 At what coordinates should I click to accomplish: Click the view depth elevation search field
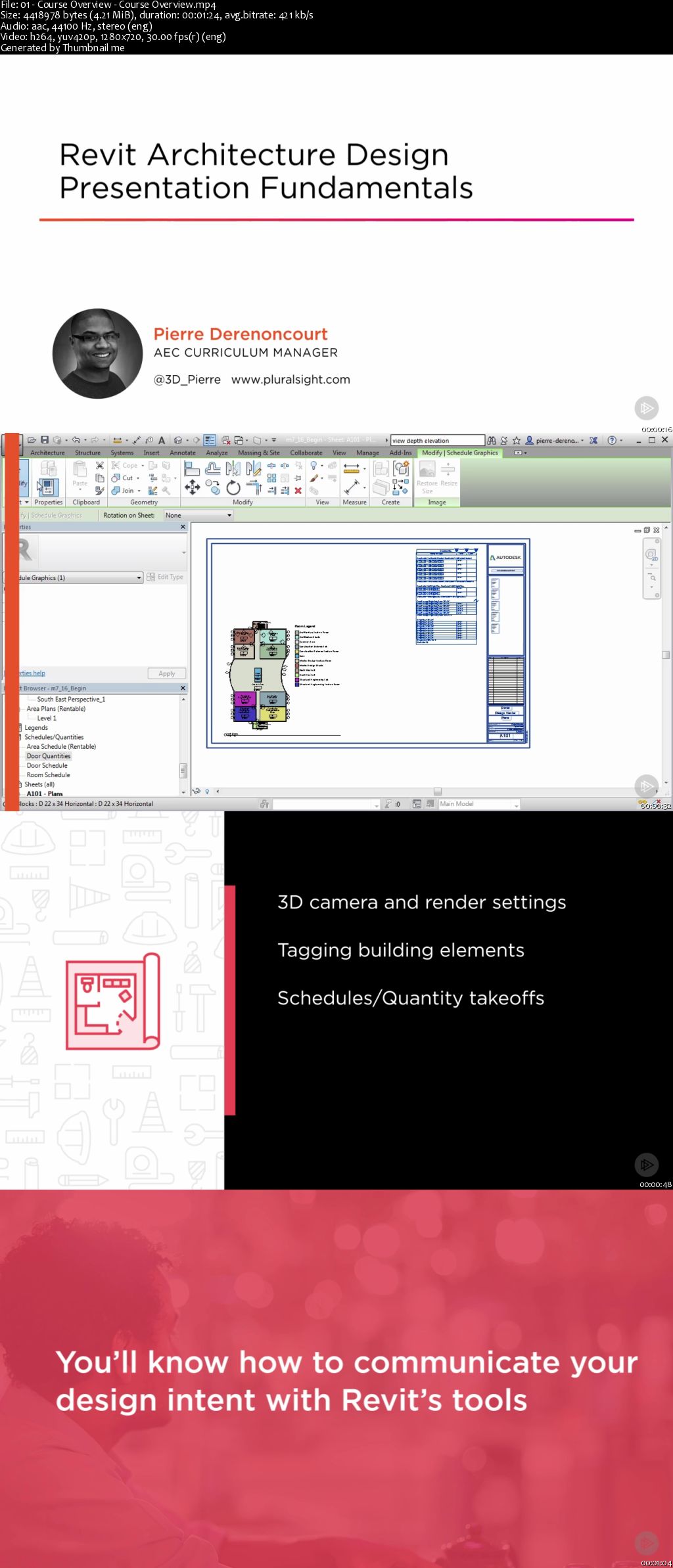pos(438,441)
